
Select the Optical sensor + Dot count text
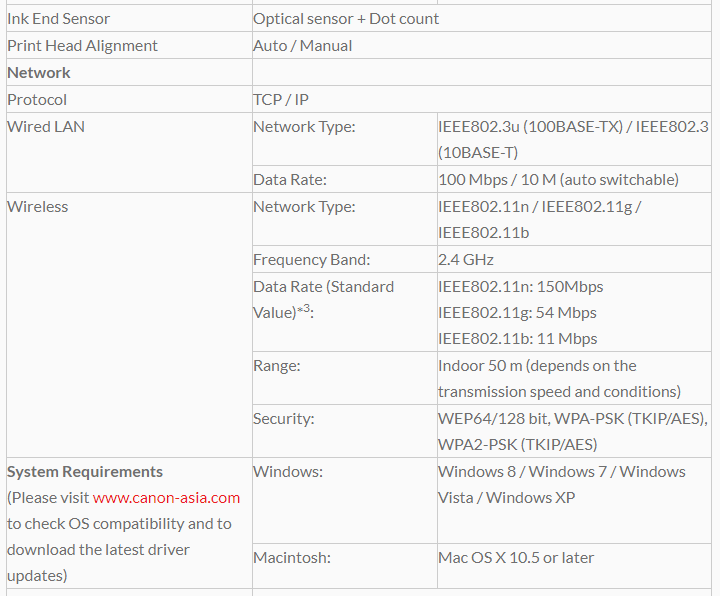click(346, 18)
